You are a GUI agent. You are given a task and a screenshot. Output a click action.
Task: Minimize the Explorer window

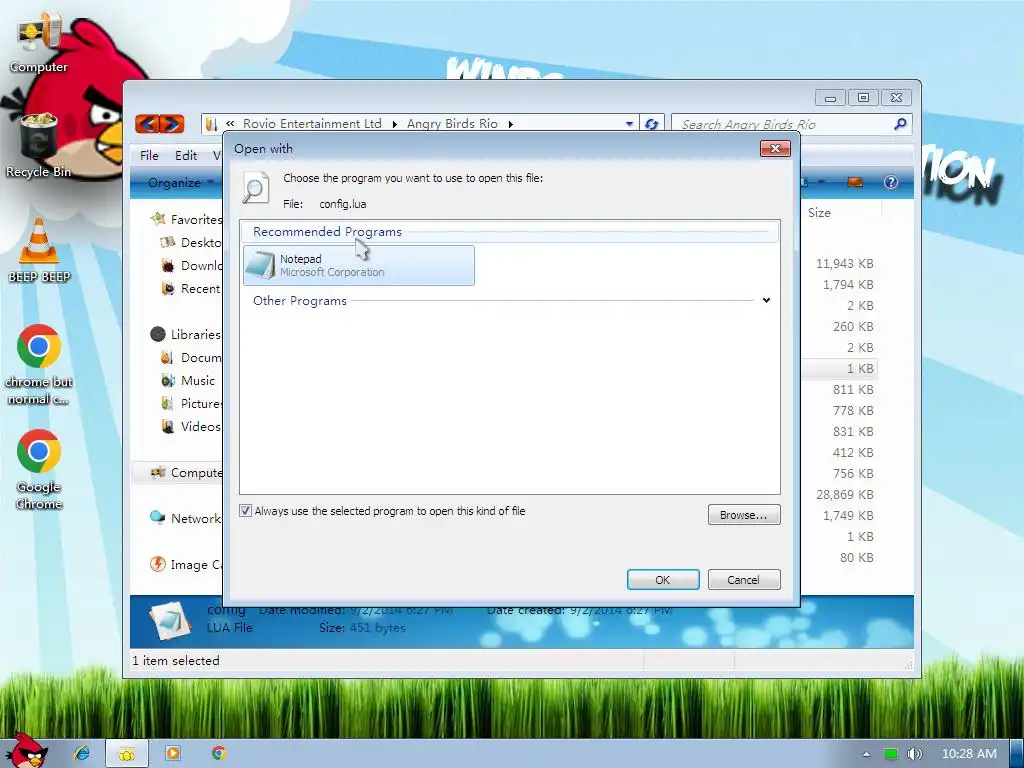point(830,98)
